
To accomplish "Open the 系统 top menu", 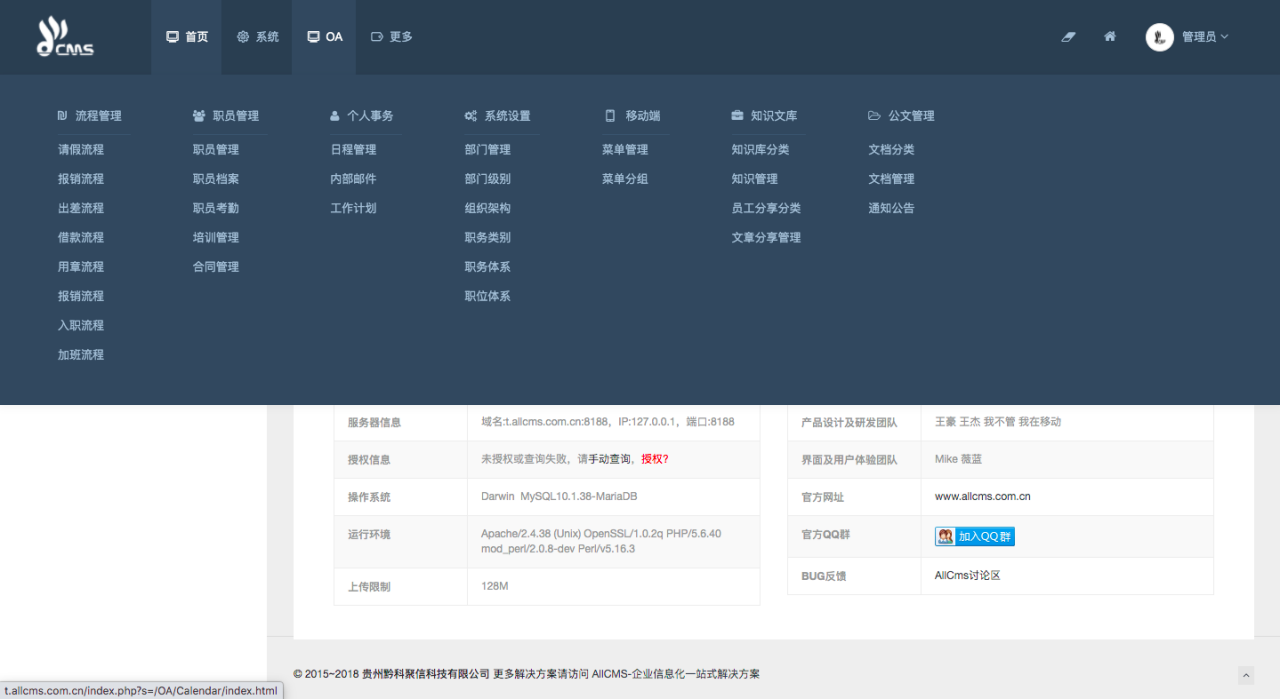I will (258, 37).
